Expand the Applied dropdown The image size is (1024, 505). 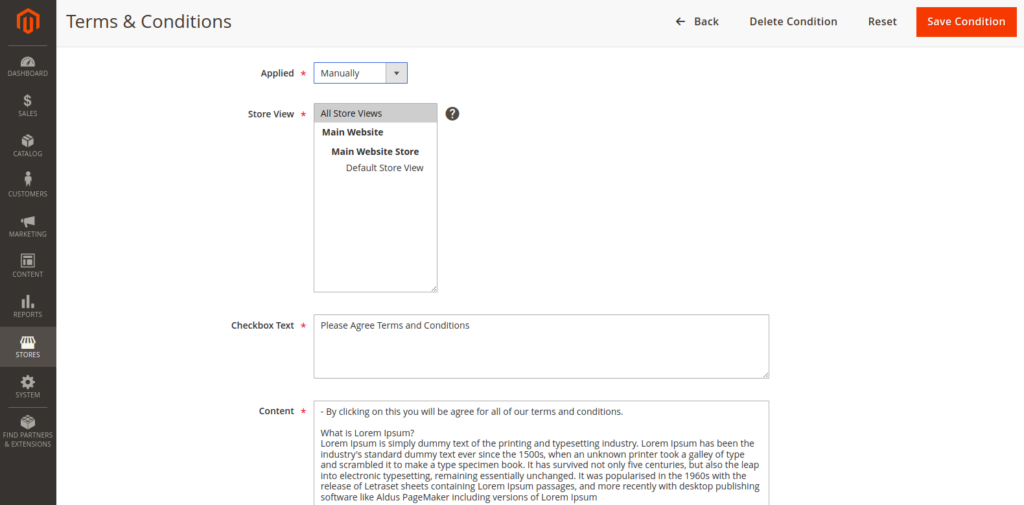coord(360,73)
